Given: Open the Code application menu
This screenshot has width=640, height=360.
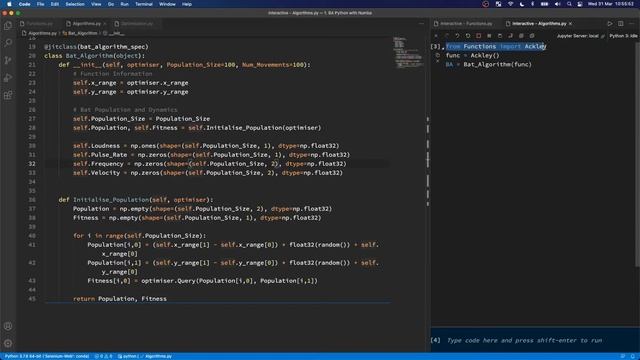Looking at the screenshot, I should [24, 4].
